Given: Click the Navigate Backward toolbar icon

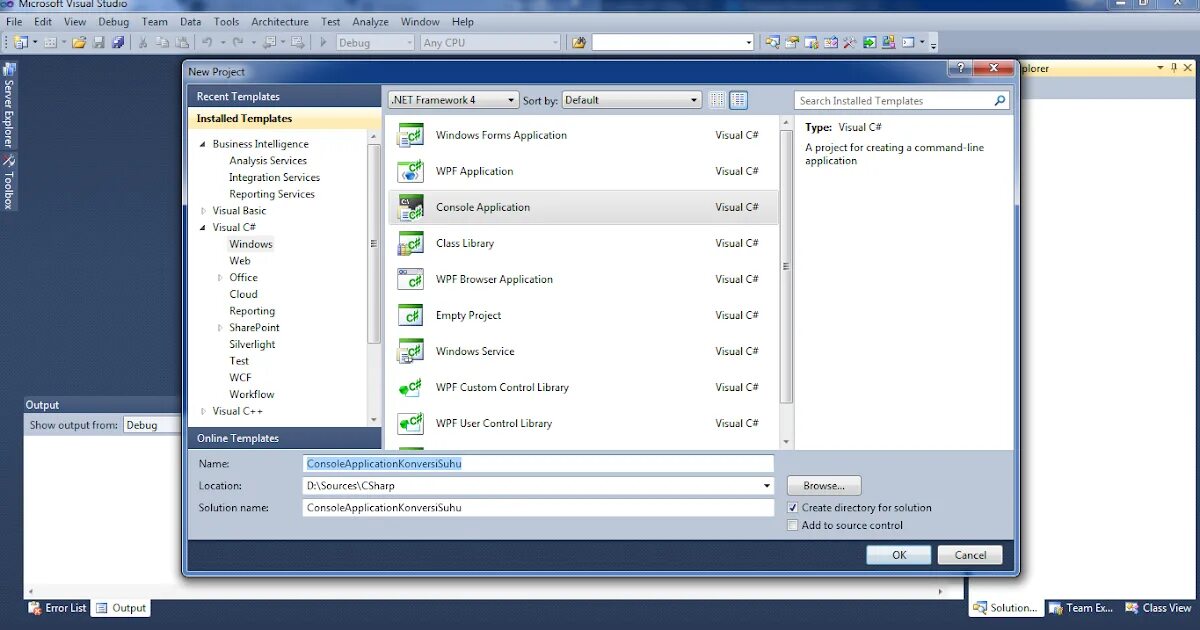Looking at the screenshot, I should (x=268, y=42).
